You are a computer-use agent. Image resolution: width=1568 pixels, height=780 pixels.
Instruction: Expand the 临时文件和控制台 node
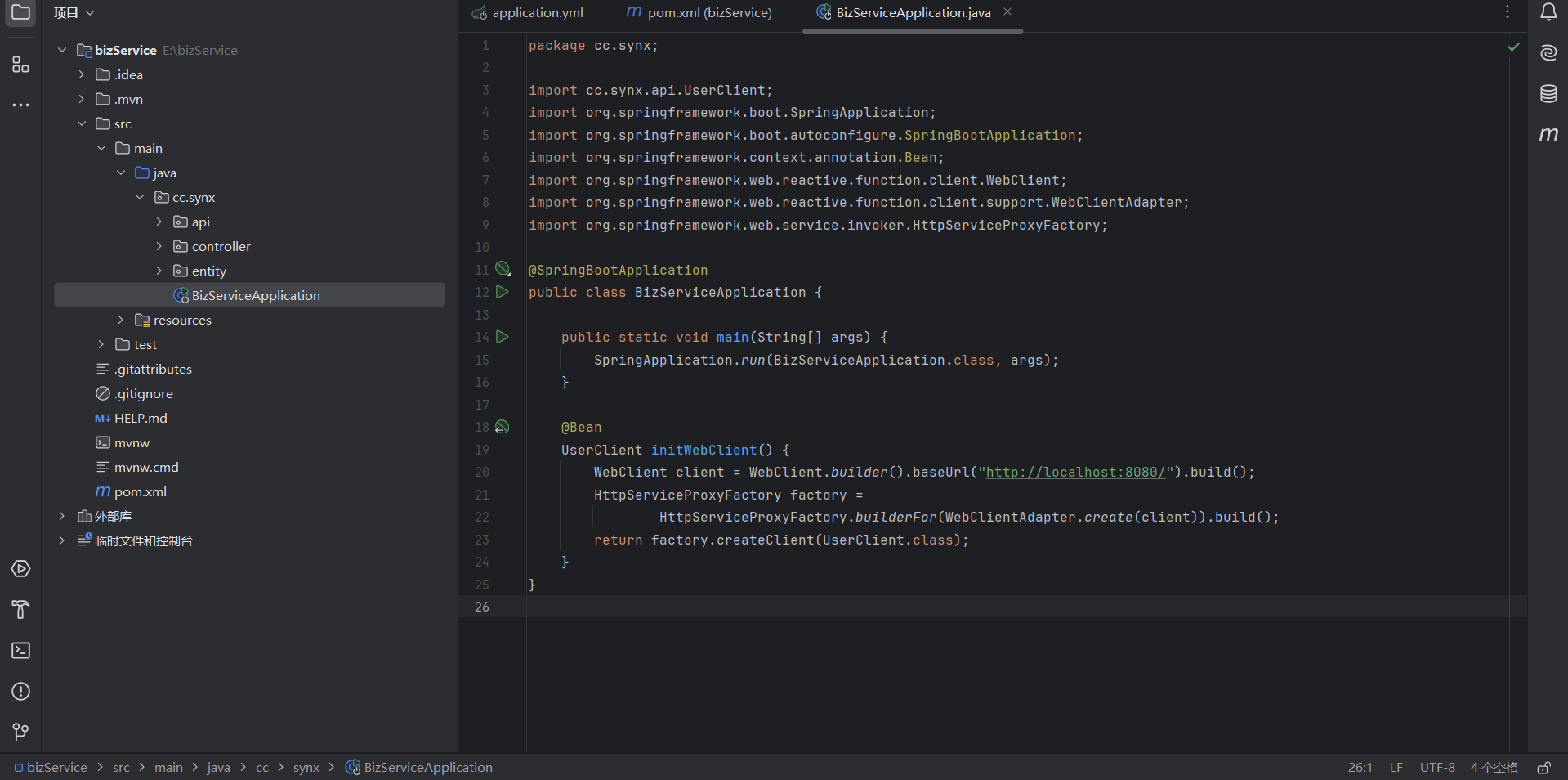[x=62, y=540]
